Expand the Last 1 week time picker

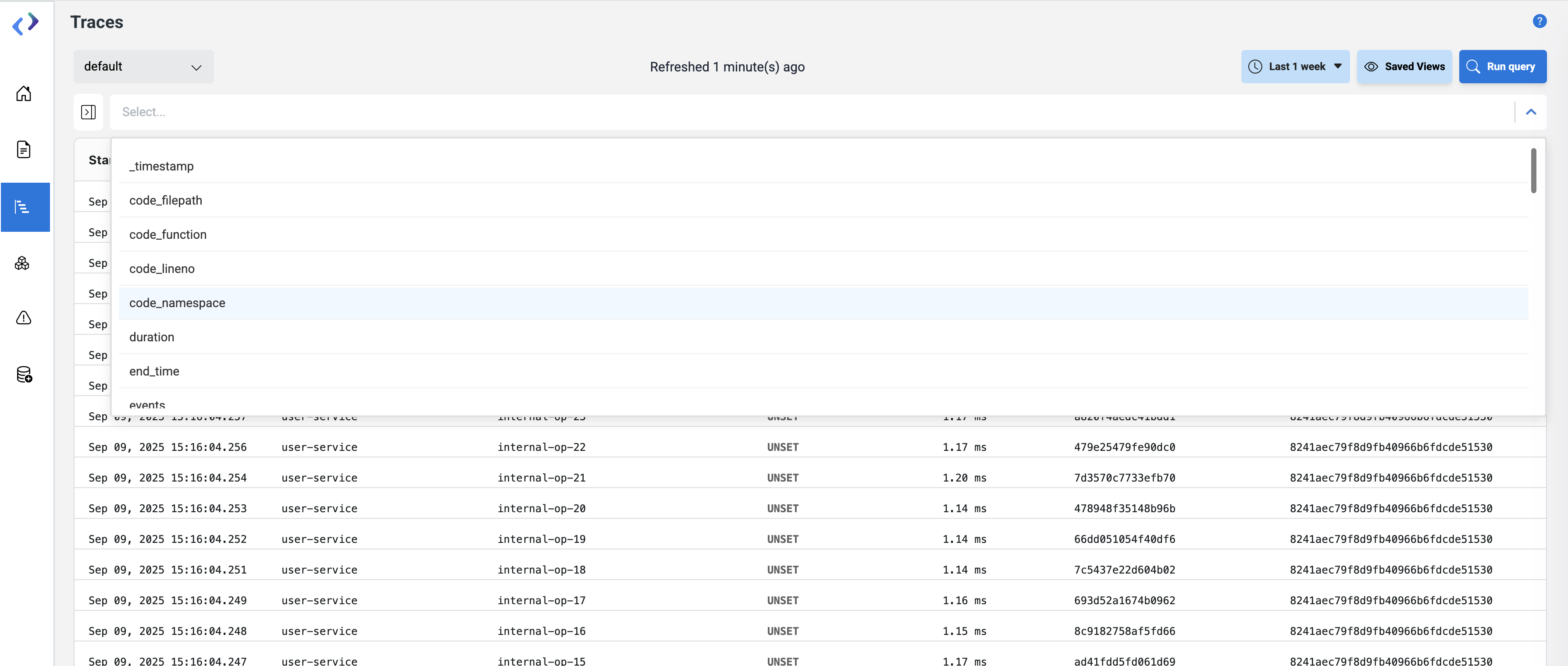pyautogui.click(x=1295, y=67)
